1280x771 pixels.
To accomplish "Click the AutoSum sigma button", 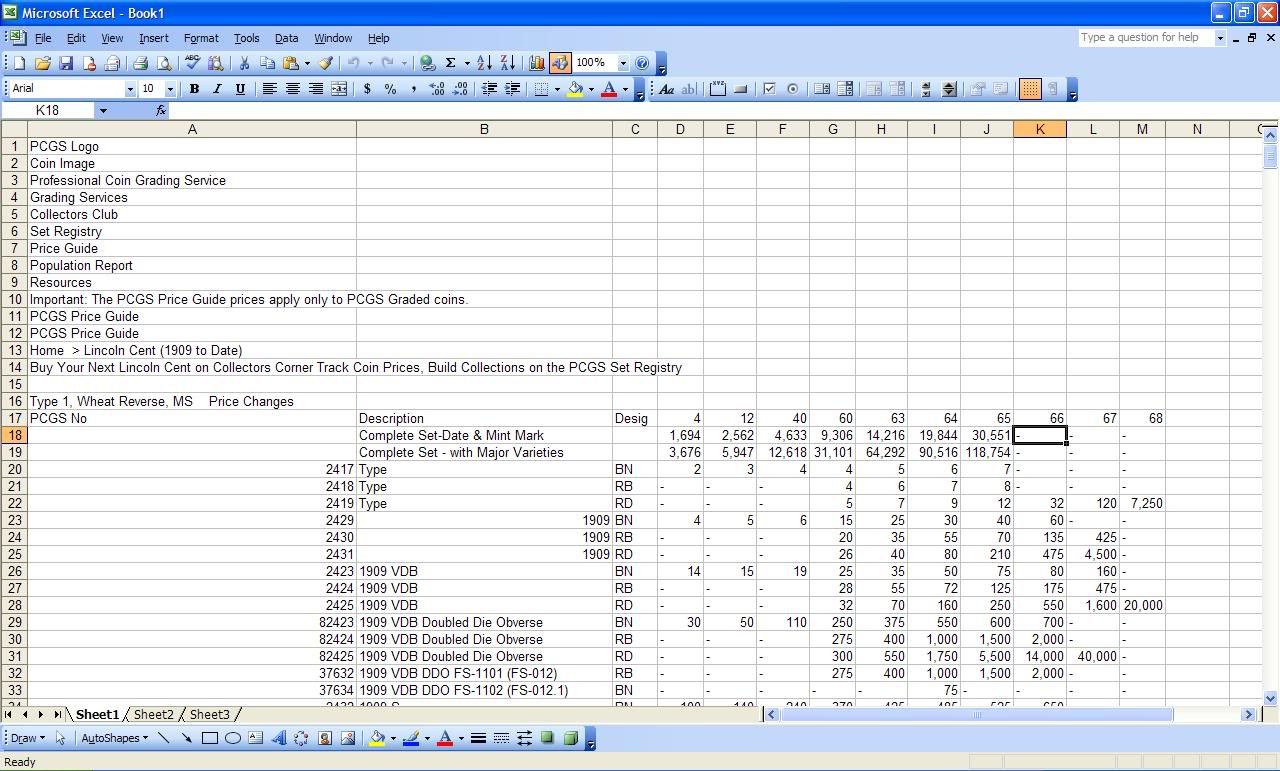I will tap(451, 63).
